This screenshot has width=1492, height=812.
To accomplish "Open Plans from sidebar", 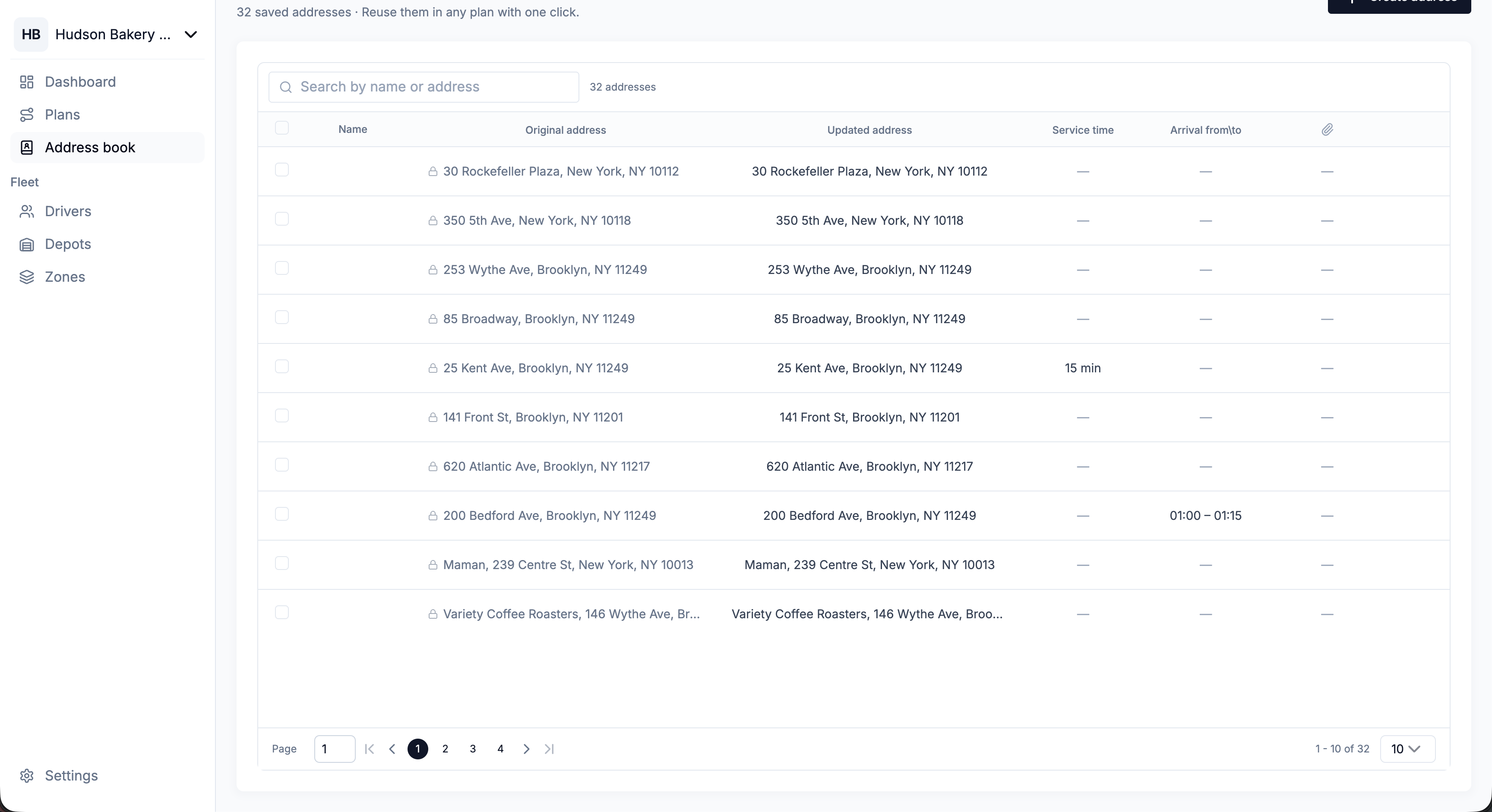I will [107, 115].
